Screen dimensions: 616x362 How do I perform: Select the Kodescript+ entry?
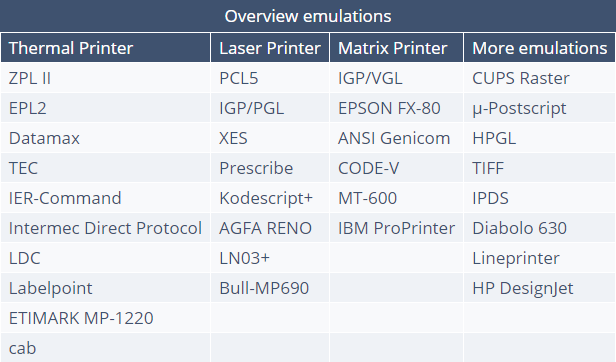click(266, 198)
